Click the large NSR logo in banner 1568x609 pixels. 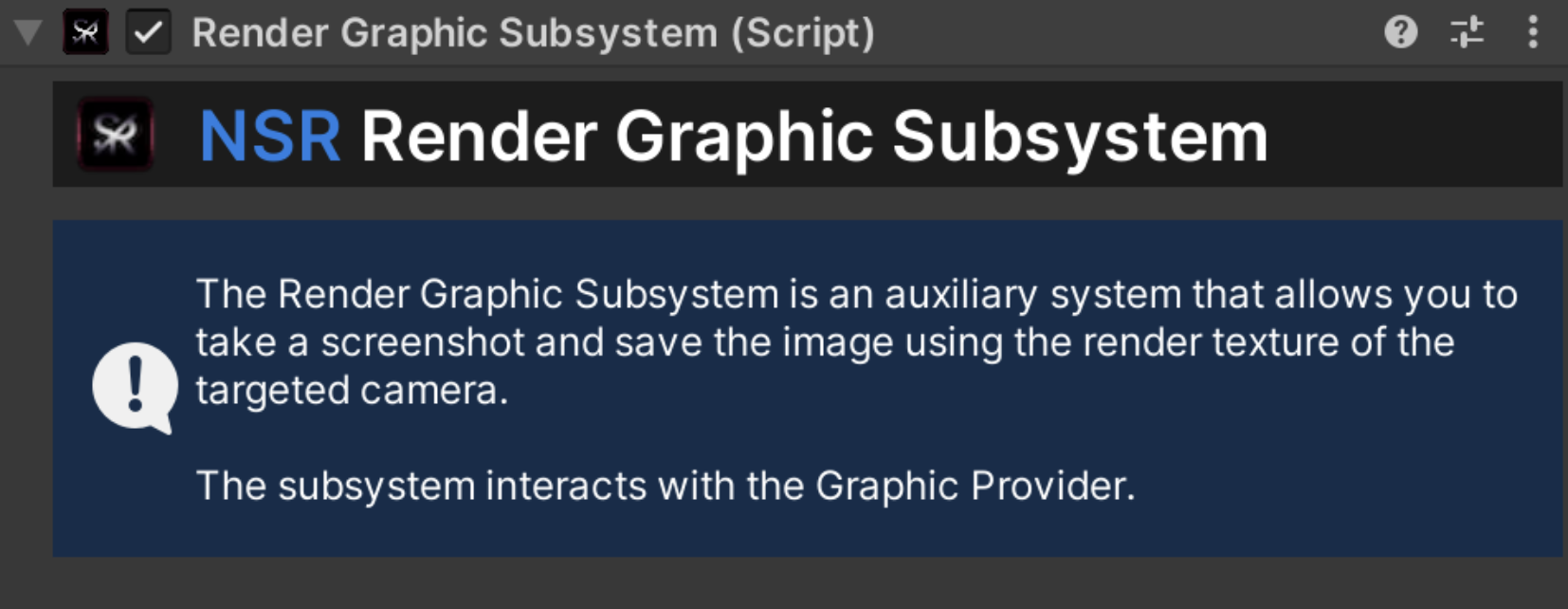coord(115,134)
